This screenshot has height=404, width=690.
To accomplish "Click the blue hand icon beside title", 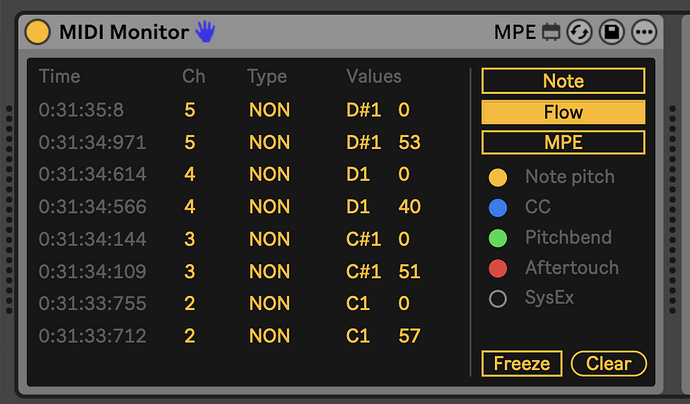I will pyautogui.click(x=205, y=32).
